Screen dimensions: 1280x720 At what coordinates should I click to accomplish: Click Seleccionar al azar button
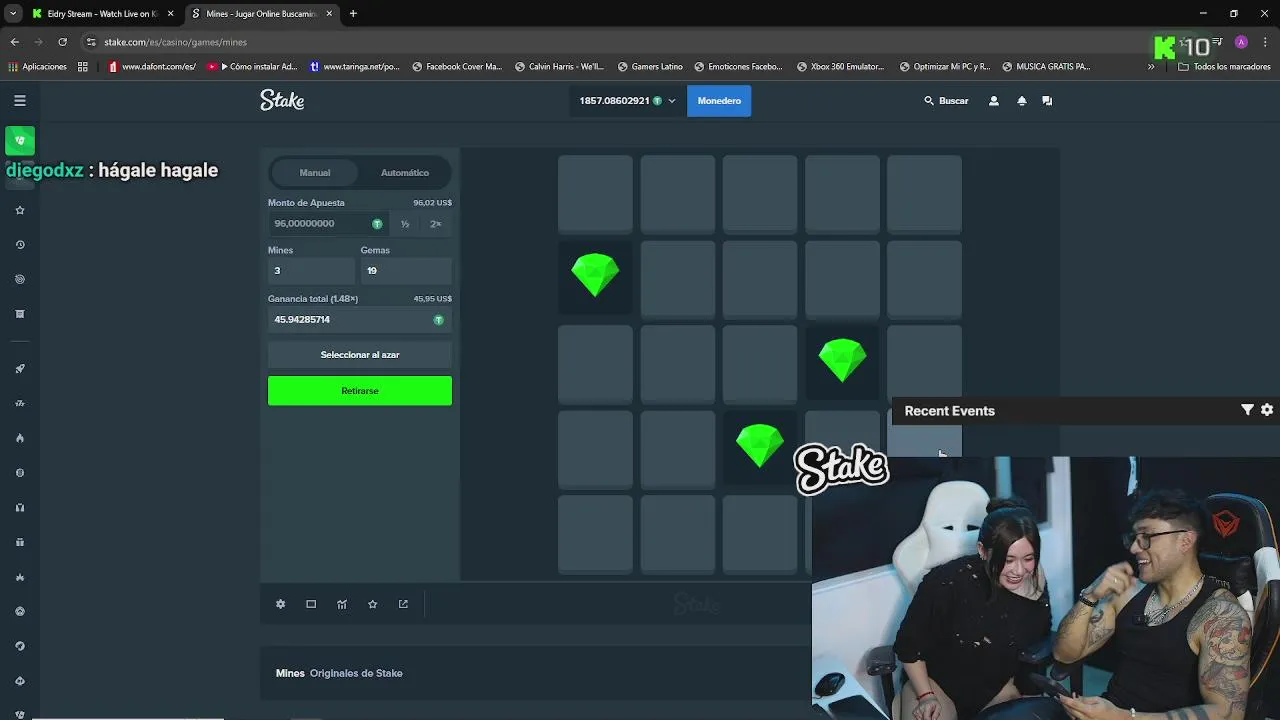(360, 355)
